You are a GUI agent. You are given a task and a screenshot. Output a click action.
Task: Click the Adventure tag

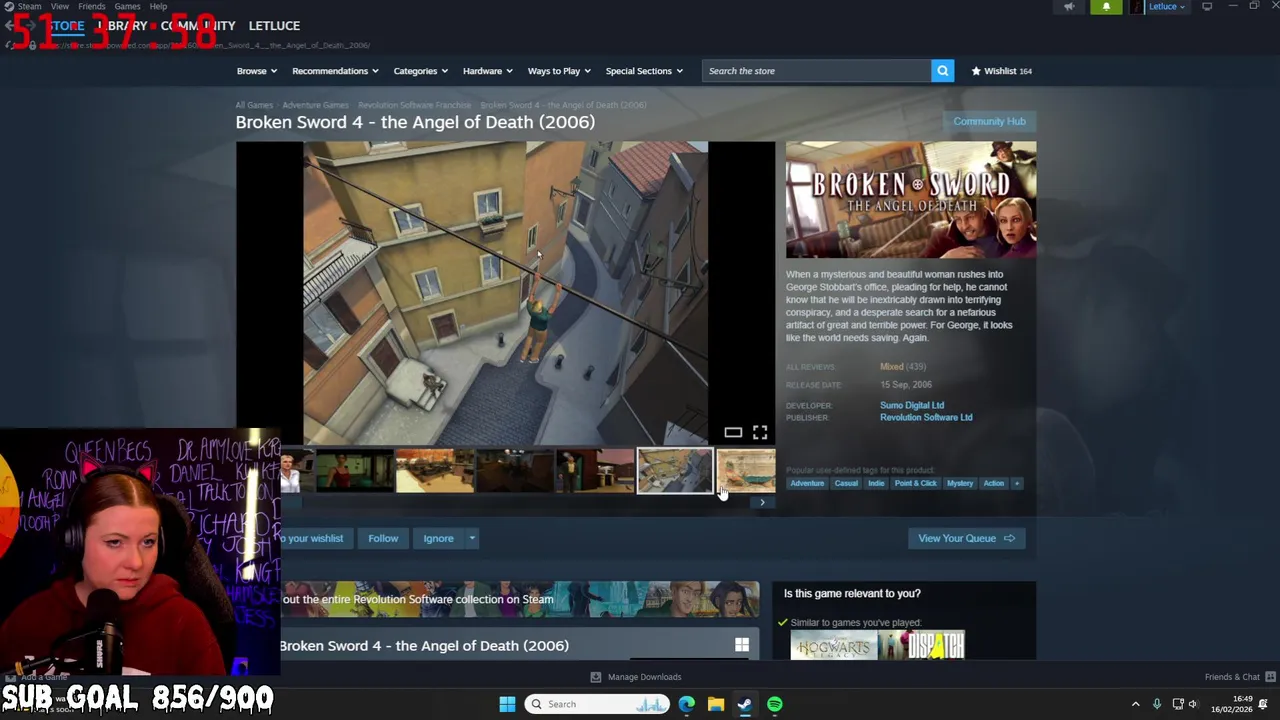pos(807,483)
